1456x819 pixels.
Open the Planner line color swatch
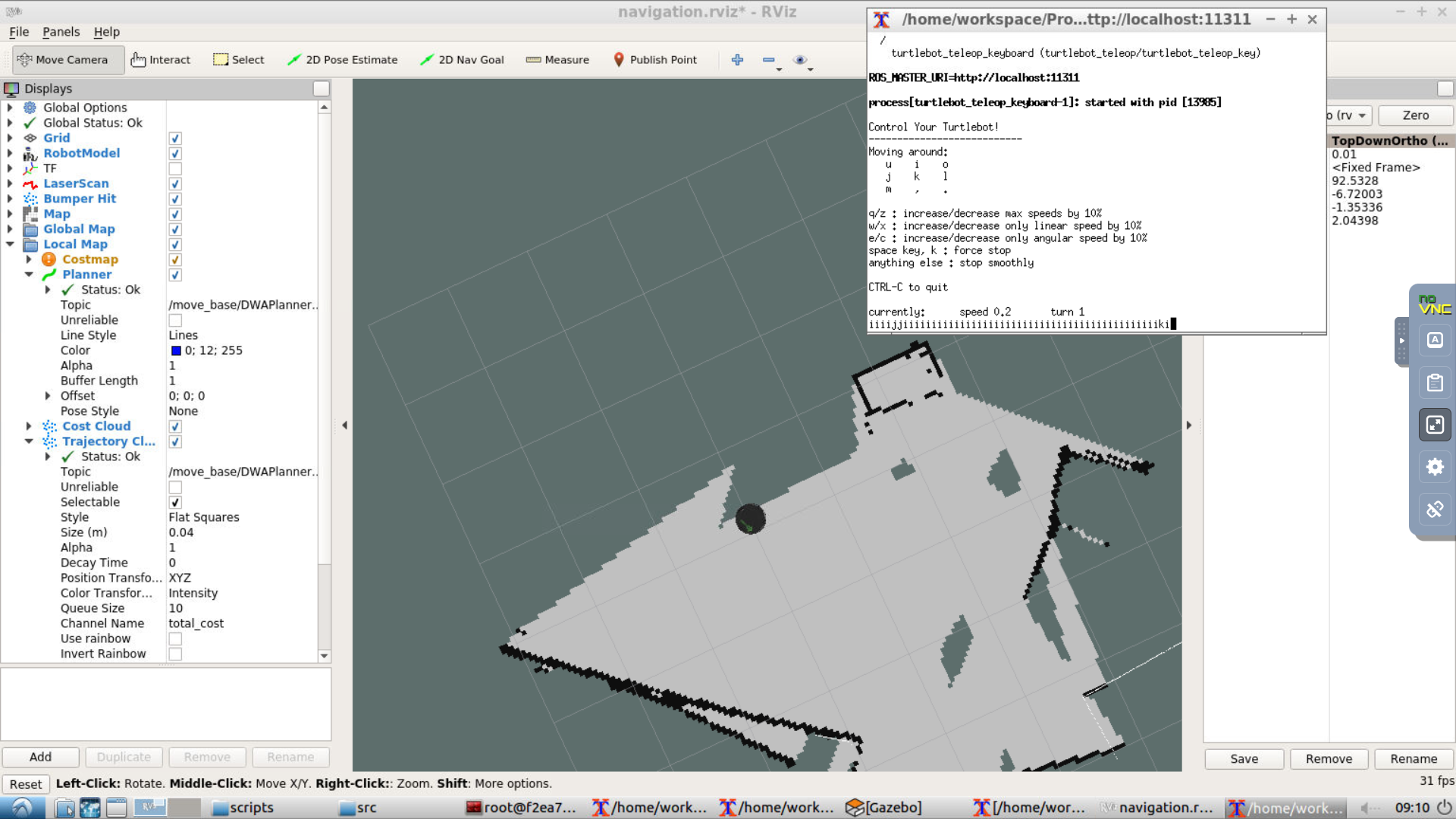(176, 350)
